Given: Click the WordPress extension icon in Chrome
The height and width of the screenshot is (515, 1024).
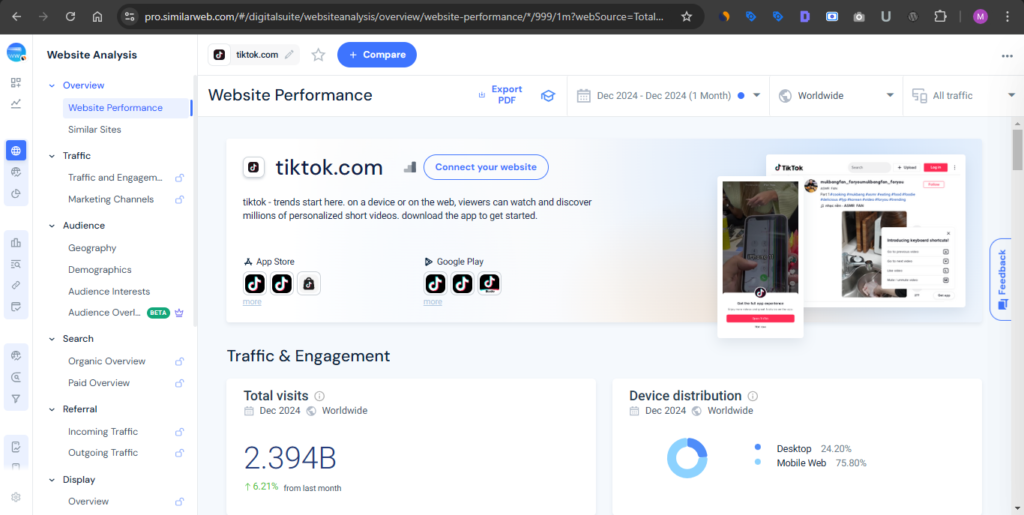Looking at the screenshot, I should [913, 17].
